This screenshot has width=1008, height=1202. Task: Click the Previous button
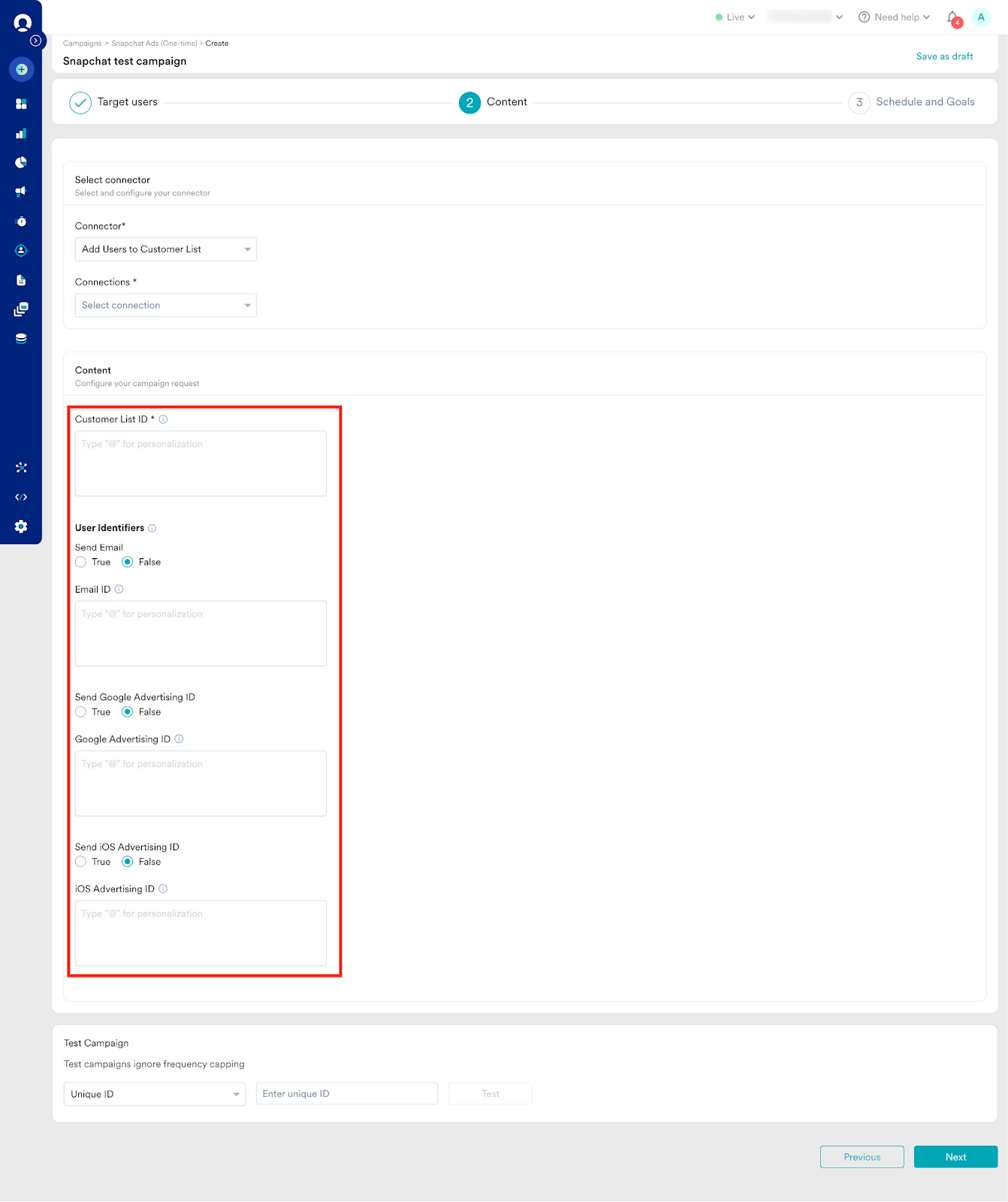click(x=862, y=1157)
